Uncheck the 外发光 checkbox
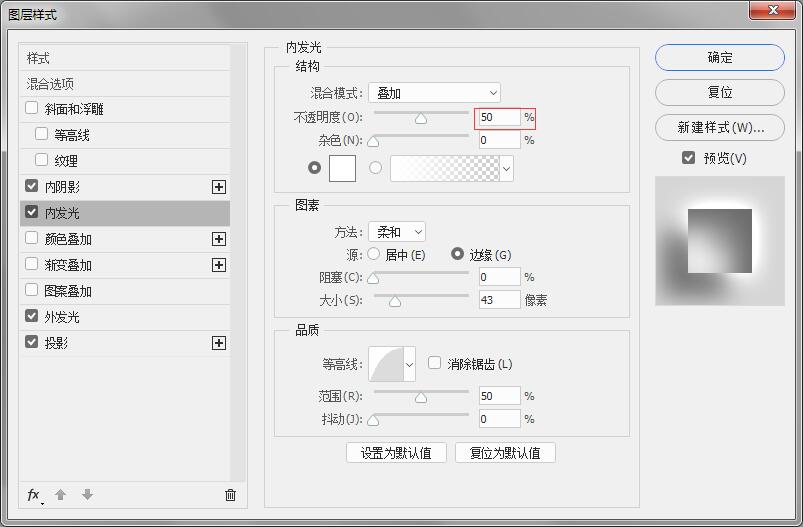Viewport: 803px width, 527px height. 32,317
